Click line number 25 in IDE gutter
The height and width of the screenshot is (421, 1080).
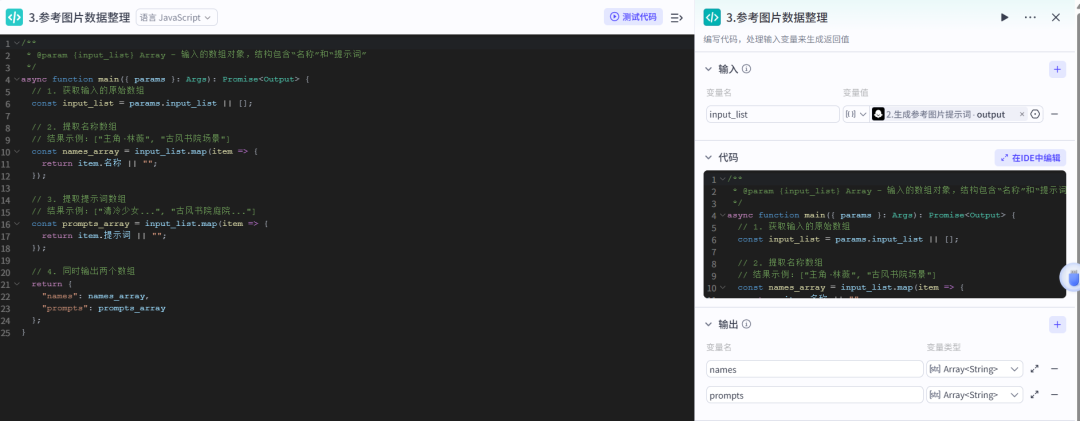click(6, 333)
